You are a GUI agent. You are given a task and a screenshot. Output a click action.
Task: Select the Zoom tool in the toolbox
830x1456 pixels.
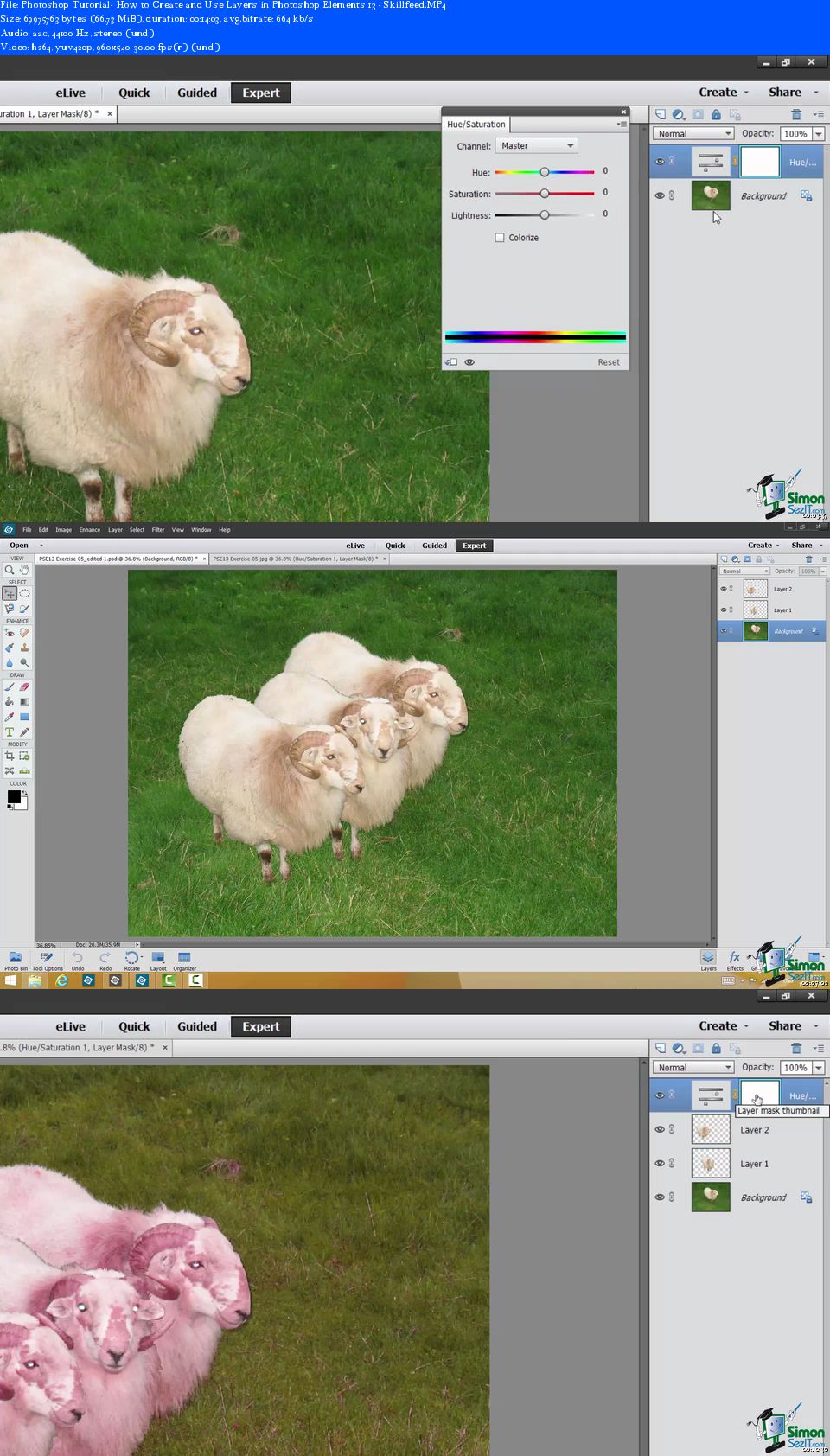tap(10, 570)
